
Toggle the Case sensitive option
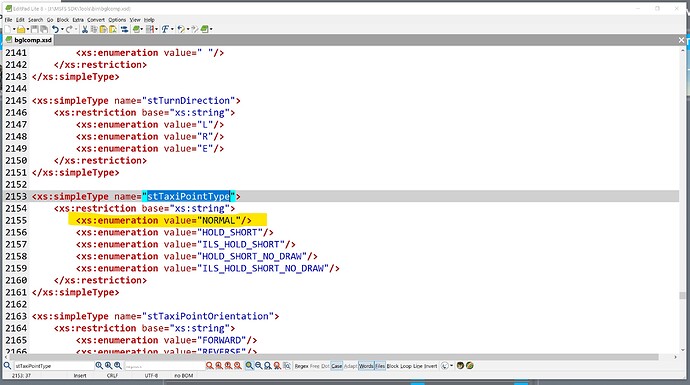337,366
